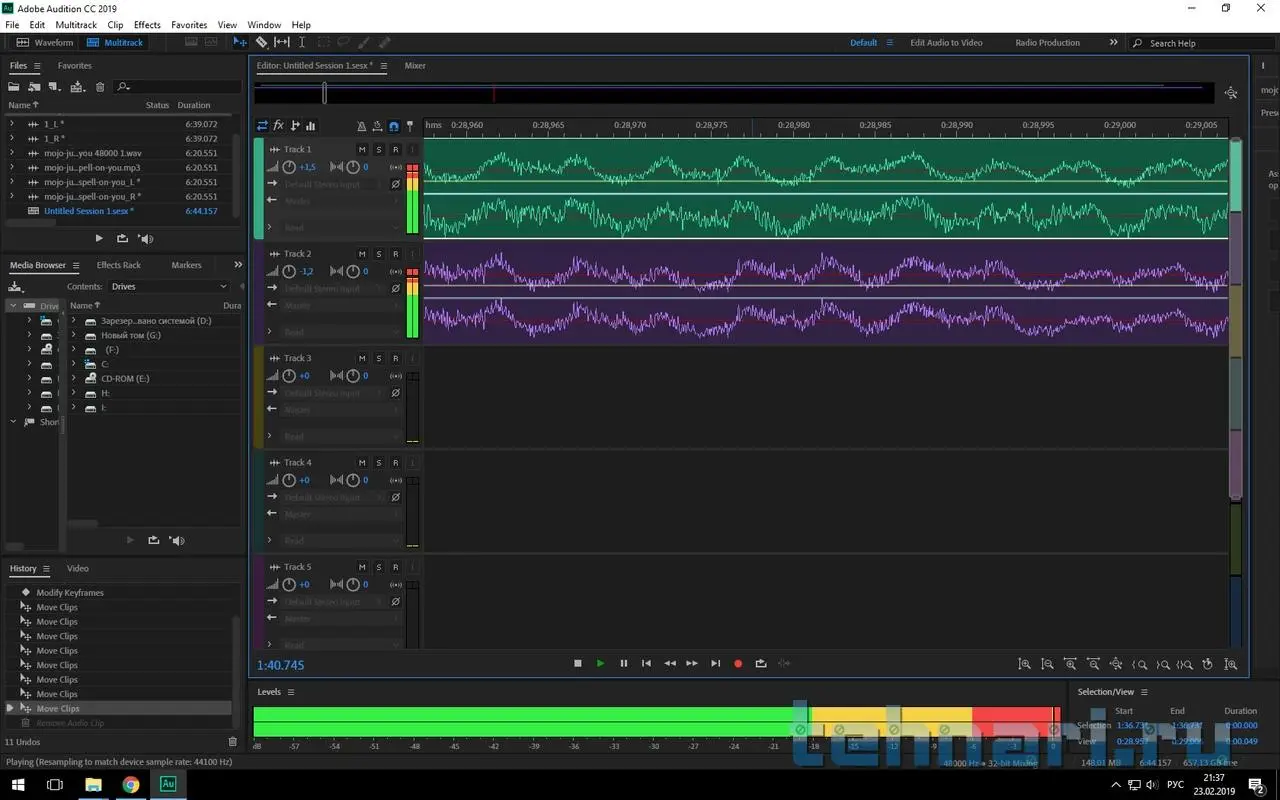Adjust Track 1 volume knob
The image size is (1280, 800).
[289, 167]
